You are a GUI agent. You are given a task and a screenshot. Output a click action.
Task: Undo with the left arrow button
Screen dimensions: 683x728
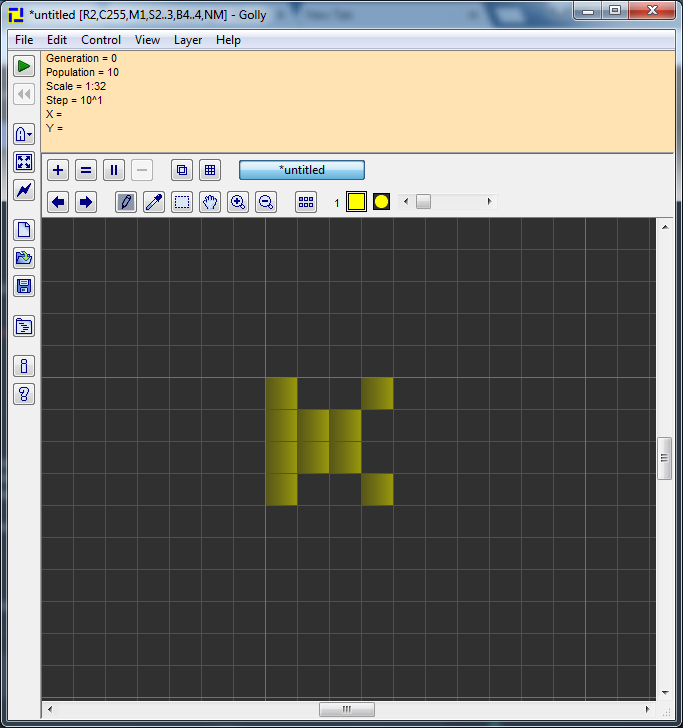pos(58,202)
